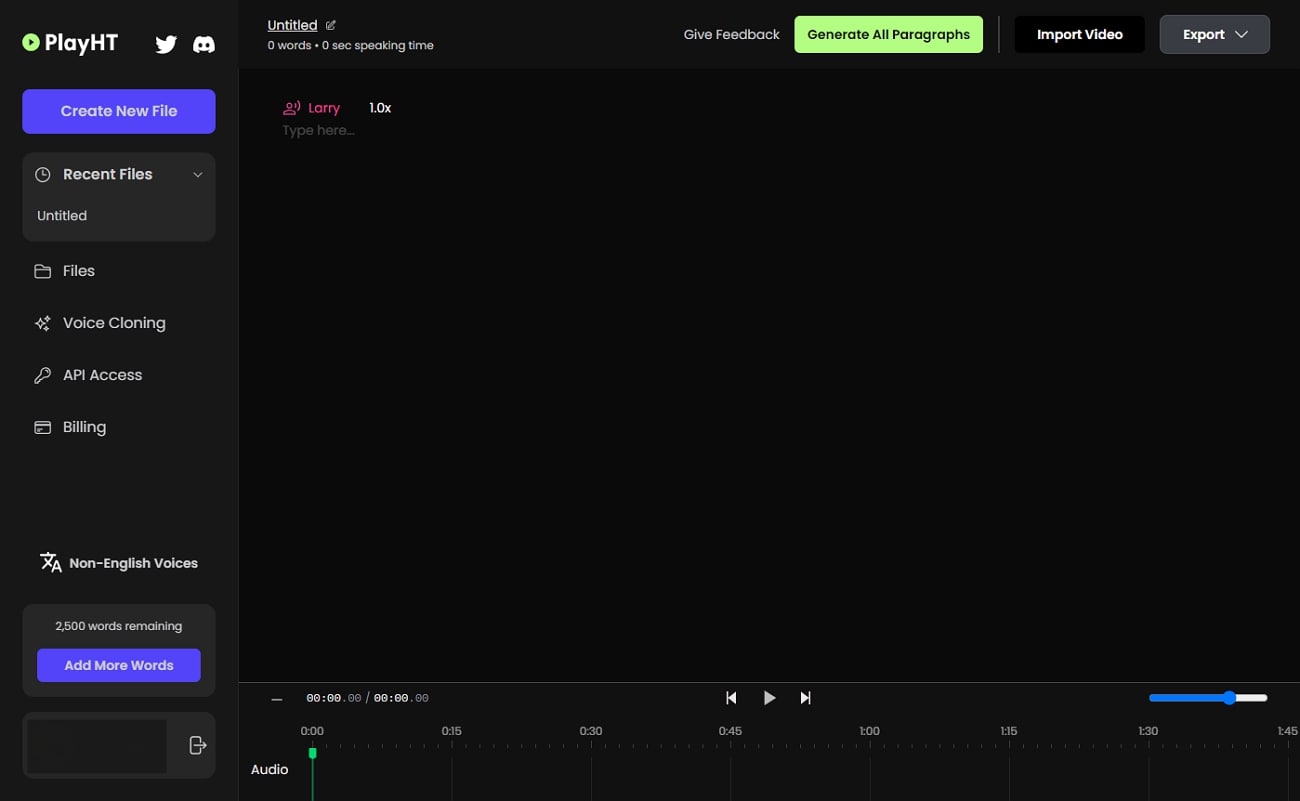Play the audio
This screenshot has width=1300, height=801.
point(769,698)
